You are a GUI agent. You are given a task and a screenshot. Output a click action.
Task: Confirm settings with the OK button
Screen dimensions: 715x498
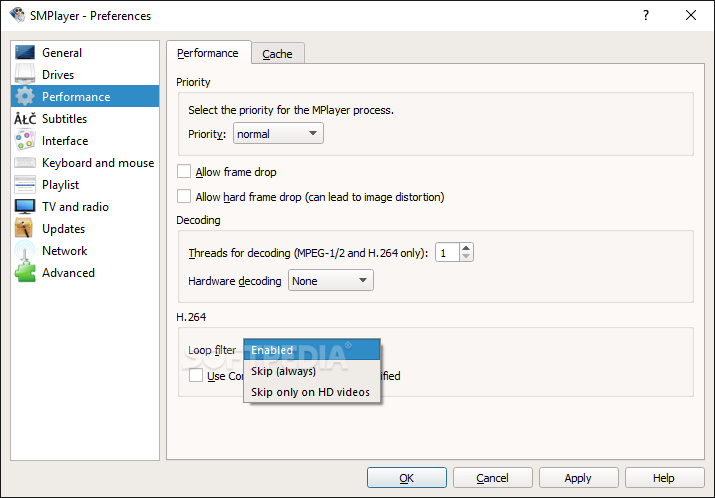(x=407, y=477)
